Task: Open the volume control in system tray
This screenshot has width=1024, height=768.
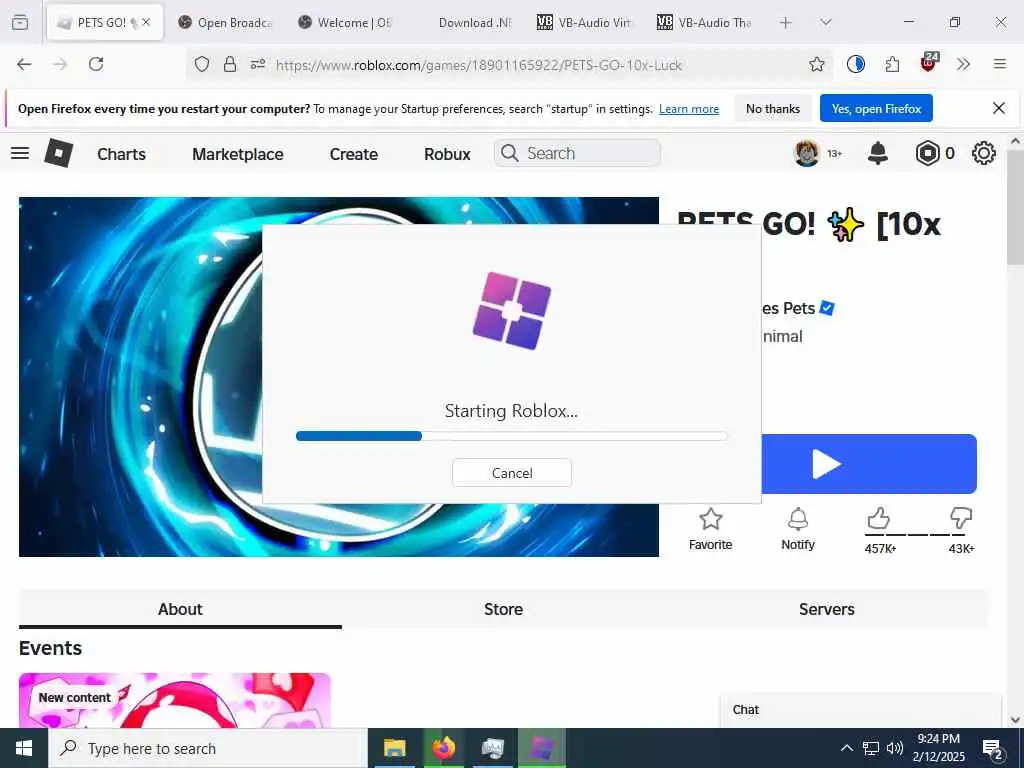Action: click(x=895, y=748)
